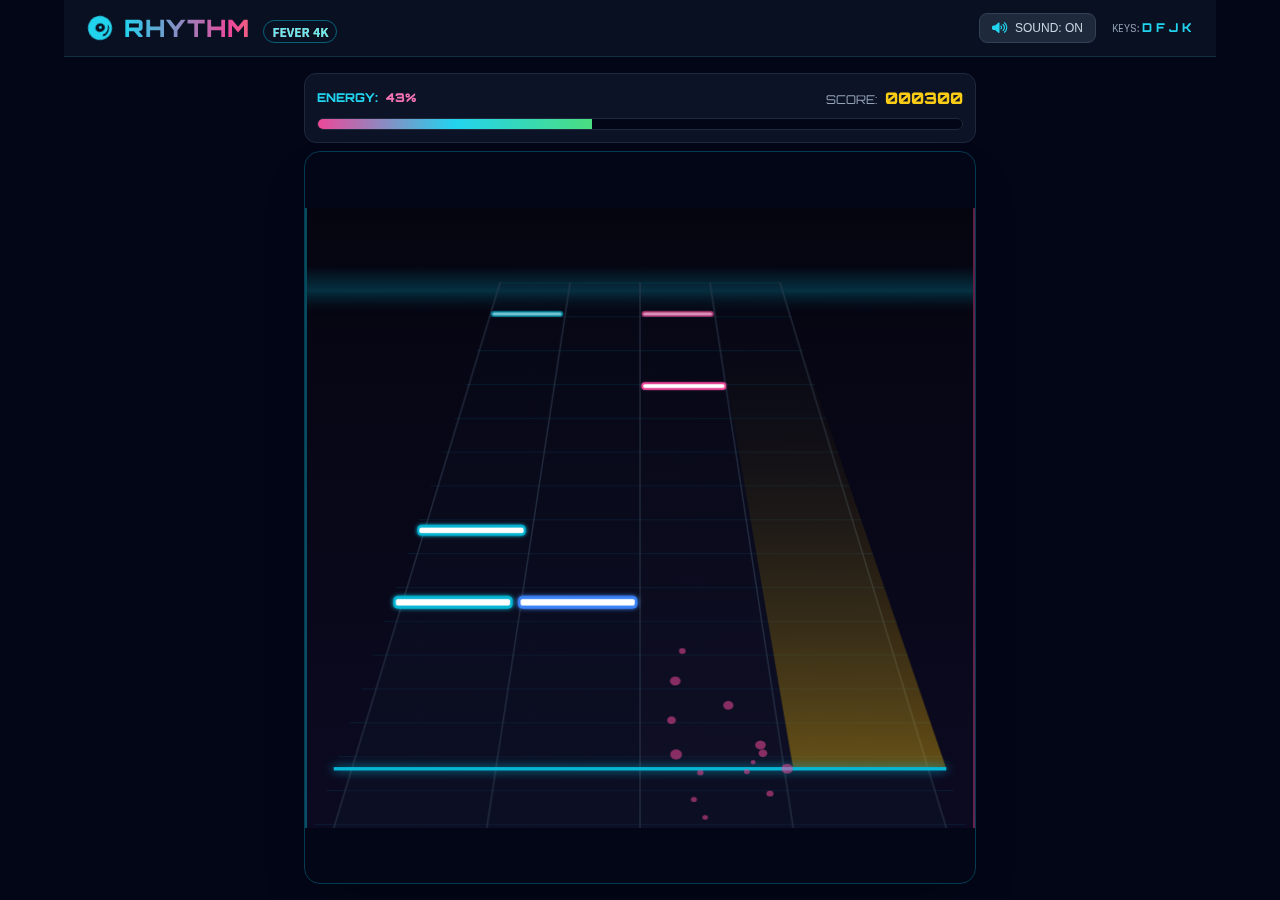1280x900 pixels.
Task: Click the cyan hit line at bottom
Action: click(x=640, y=769)
